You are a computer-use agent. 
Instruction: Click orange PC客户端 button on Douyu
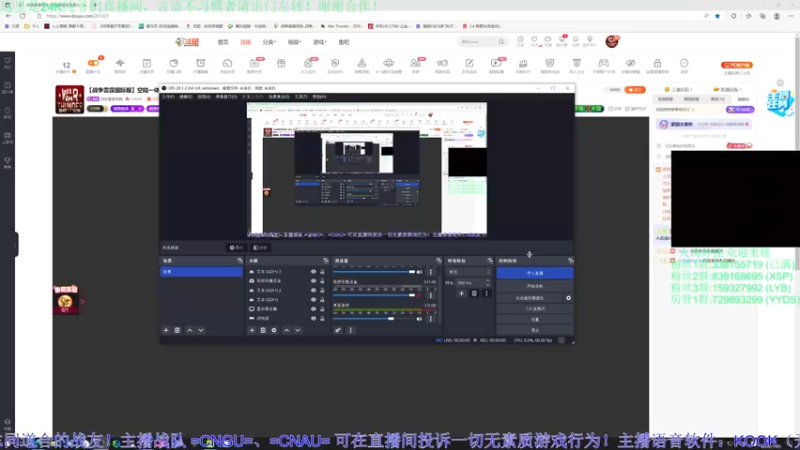point(737,65)
